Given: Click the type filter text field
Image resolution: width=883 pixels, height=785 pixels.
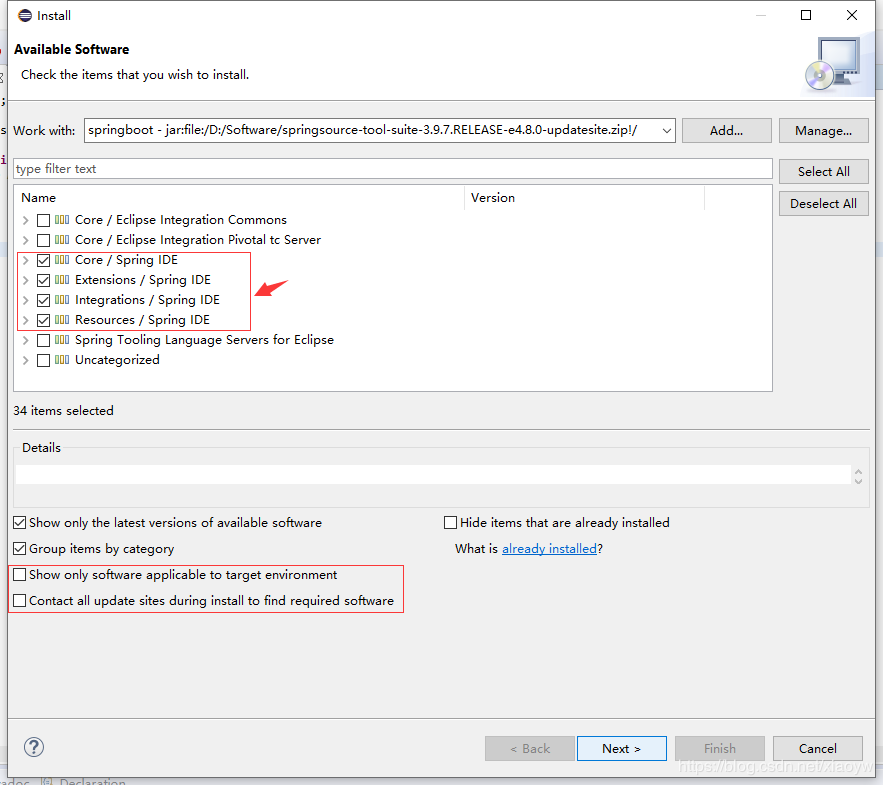Looking at the screenshot, I should [393, 169].
